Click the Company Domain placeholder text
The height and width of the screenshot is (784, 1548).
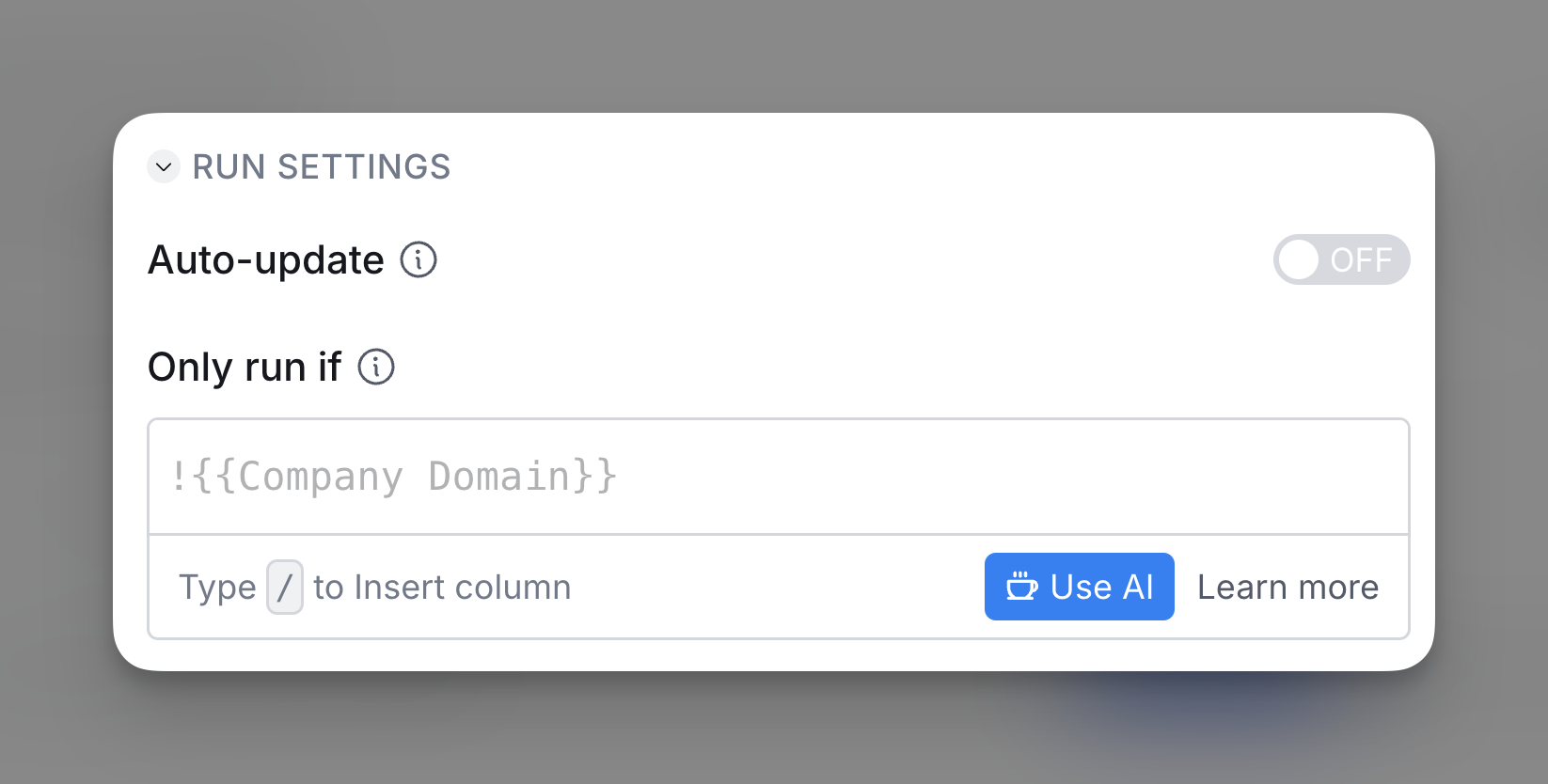[394, 477]
